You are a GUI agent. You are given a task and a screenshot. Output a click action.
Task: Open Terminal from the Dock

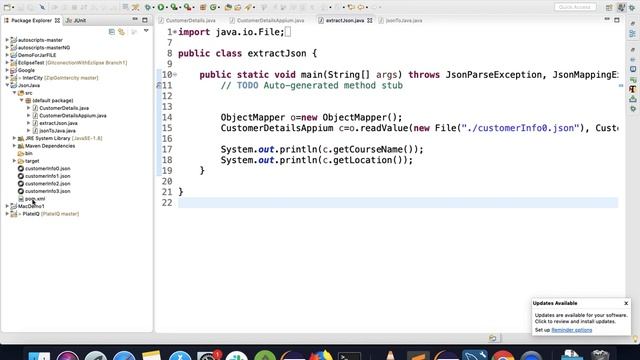349,355
